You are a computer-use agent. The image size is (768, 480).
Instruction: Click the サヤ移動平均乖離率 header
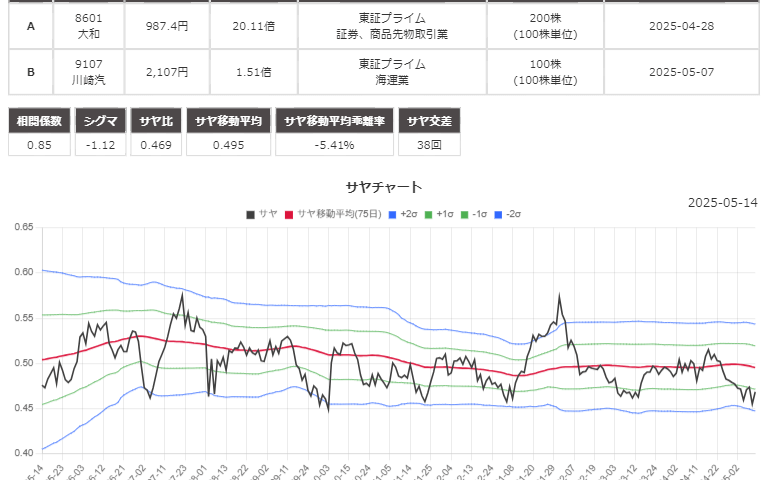334,120
